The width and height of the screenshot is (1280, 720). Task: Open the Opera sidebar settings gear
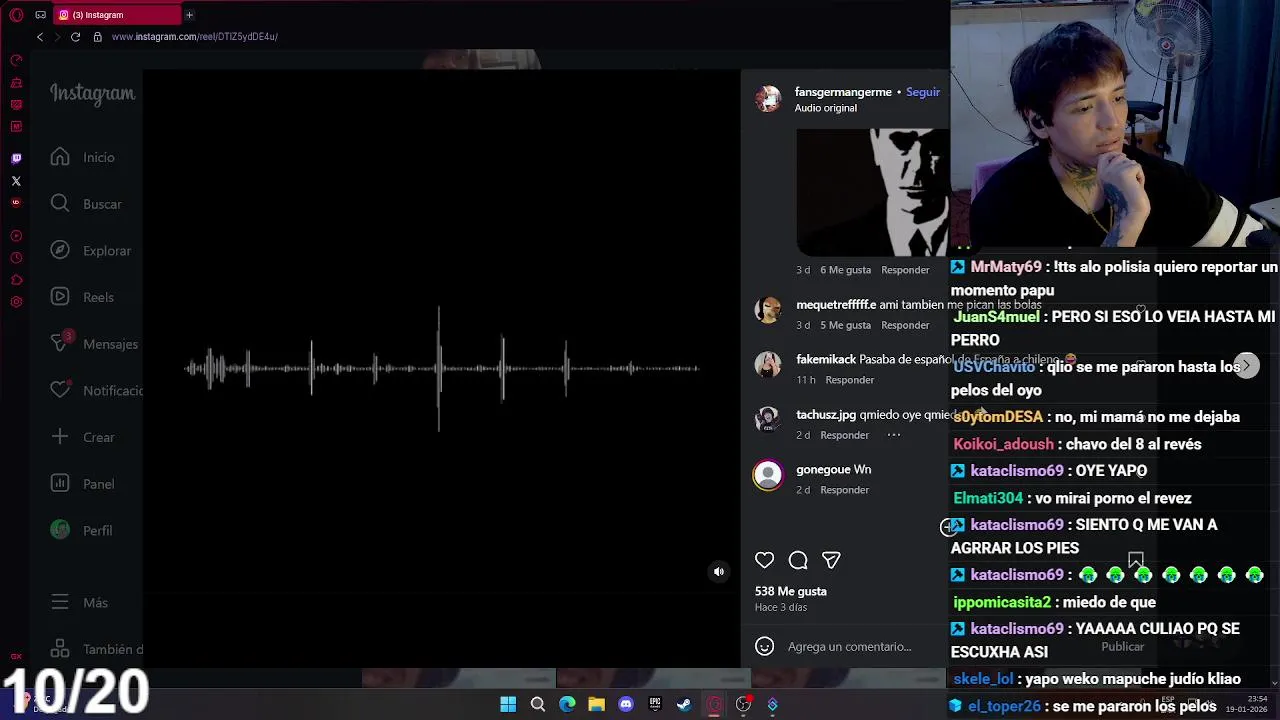(16, 302)
